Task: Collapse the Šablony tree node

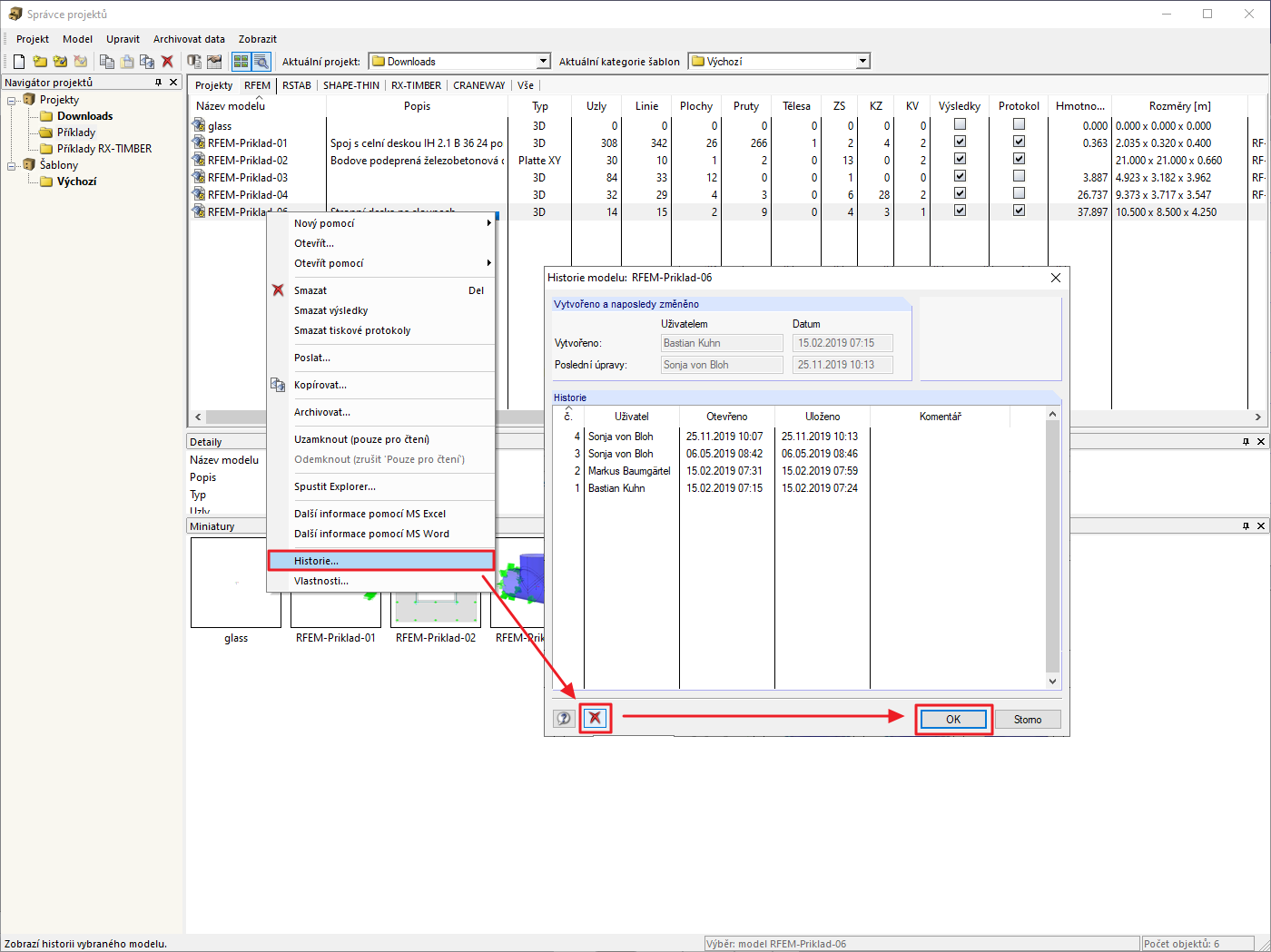Action: point(12,165)
